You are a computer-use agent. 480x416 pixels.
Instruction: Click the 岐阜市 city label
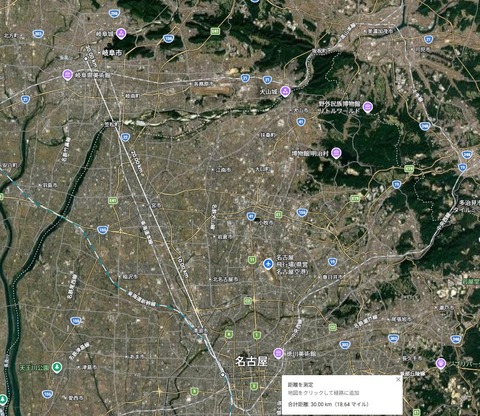coord(112,53)
